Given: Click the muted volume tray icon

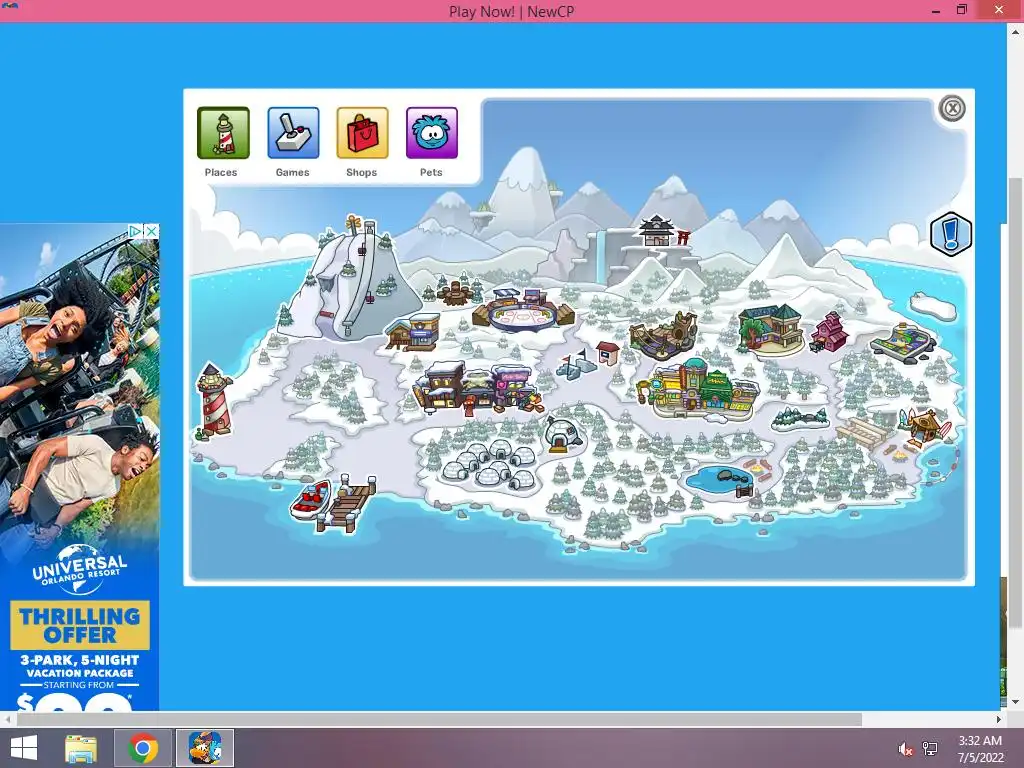Looking at the screenshot, I should [905, 749].
